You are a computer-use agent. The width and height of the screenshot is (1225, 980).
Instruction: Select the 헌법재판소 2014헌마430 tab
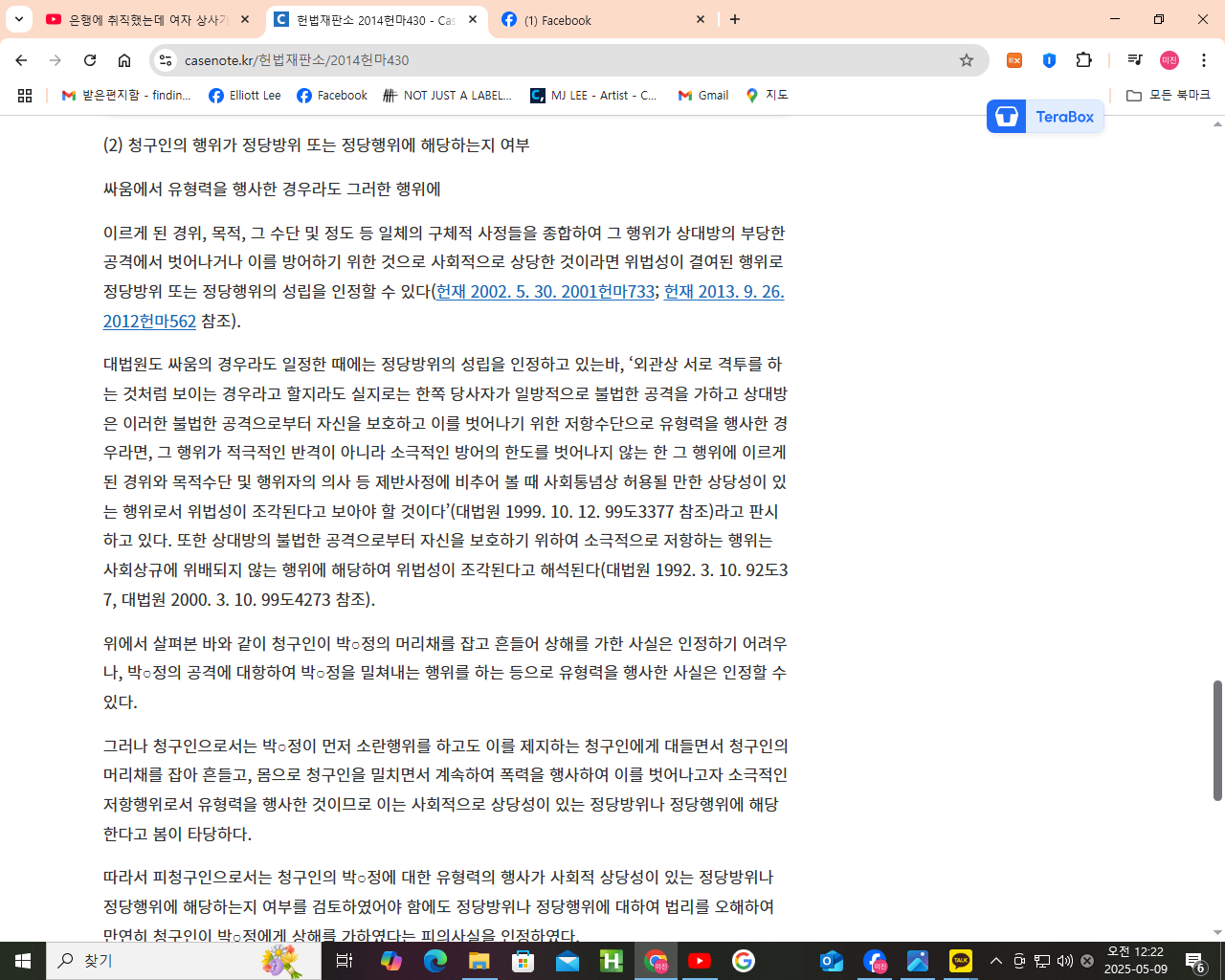376,19
